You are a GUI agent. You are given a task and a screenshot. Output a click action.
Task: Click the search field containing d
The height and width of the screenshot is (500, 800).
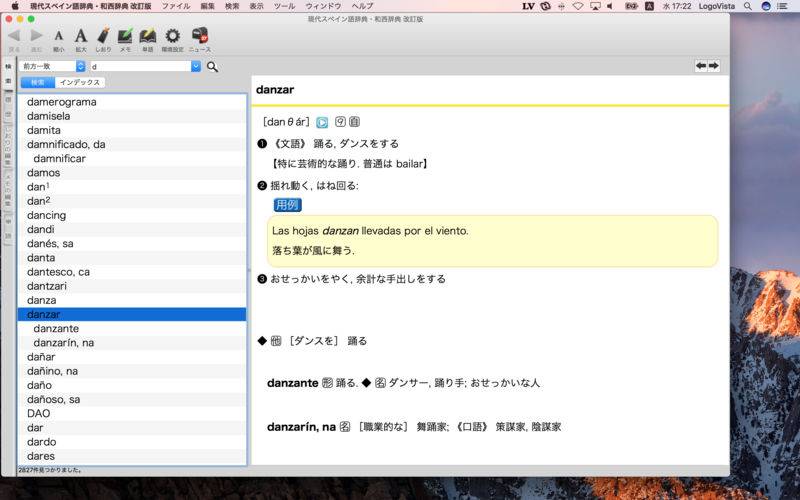141,66
